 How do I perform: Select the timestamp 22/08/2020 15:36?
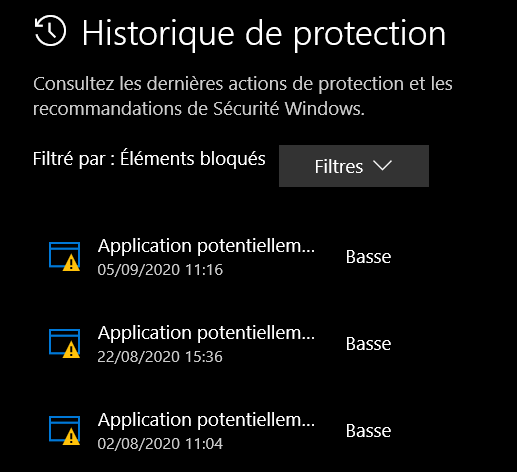click(160, 357)
